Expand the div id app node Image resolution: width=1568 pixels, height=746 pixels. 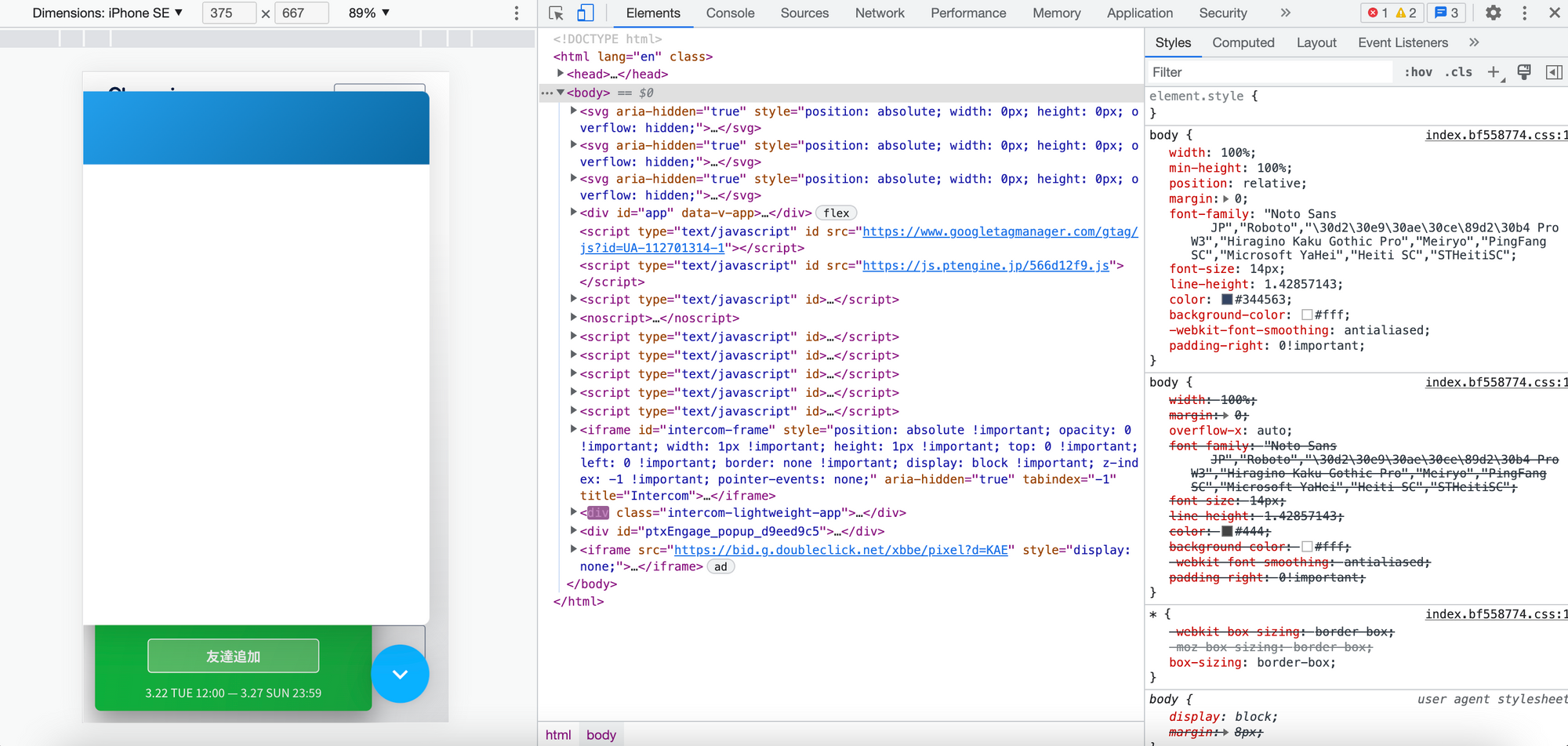pos(574,213)
